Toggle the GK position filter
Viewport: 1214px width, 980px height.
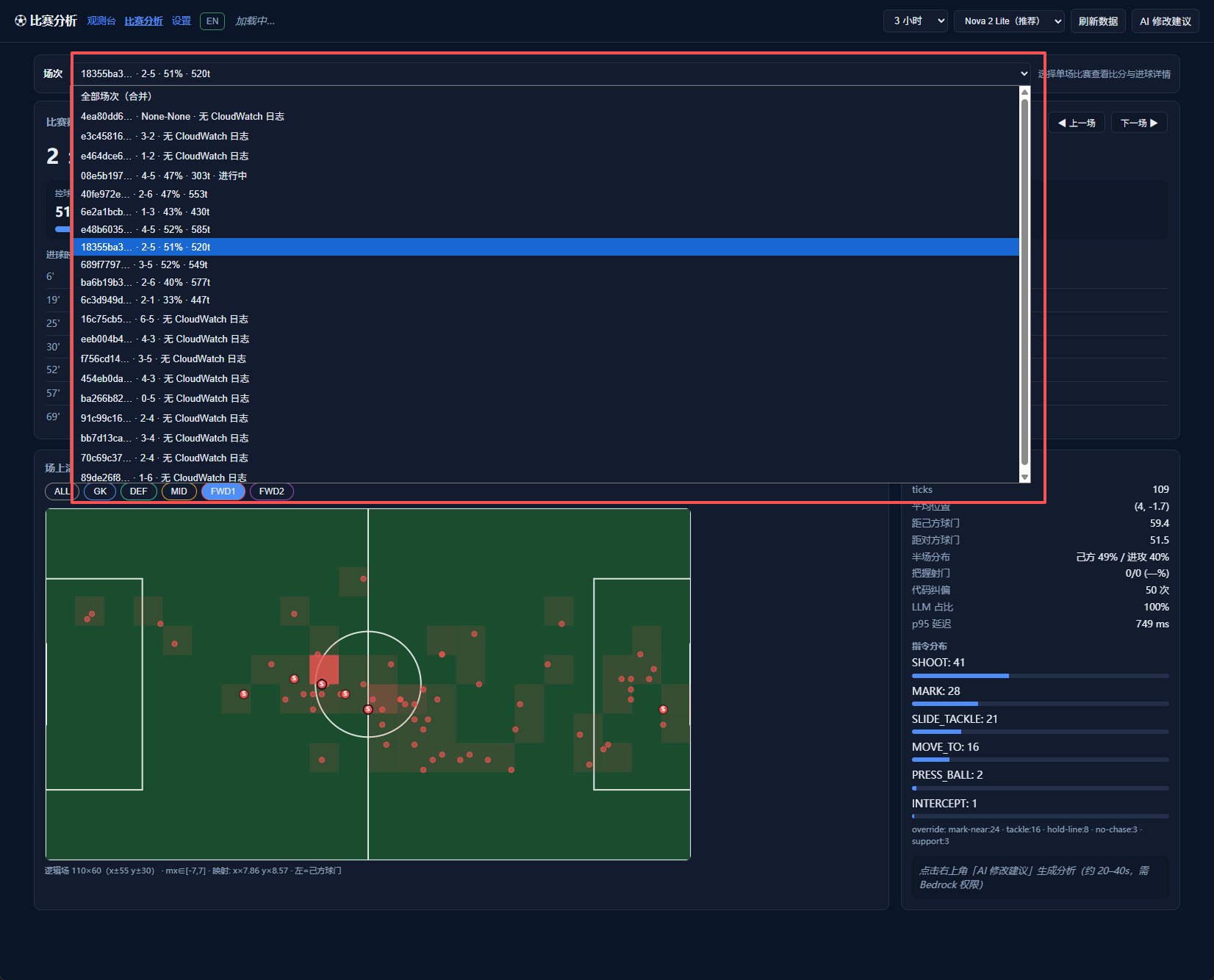pyautogui.click(x=100, y=491)
